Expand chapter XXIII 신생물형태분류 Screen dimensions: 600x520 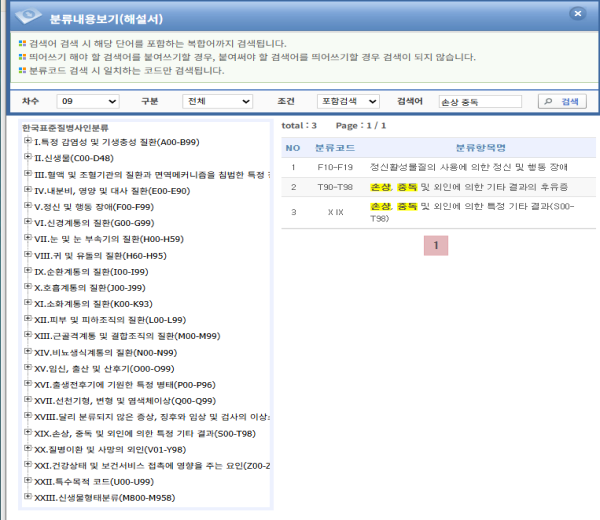click(x=28, y=497)
